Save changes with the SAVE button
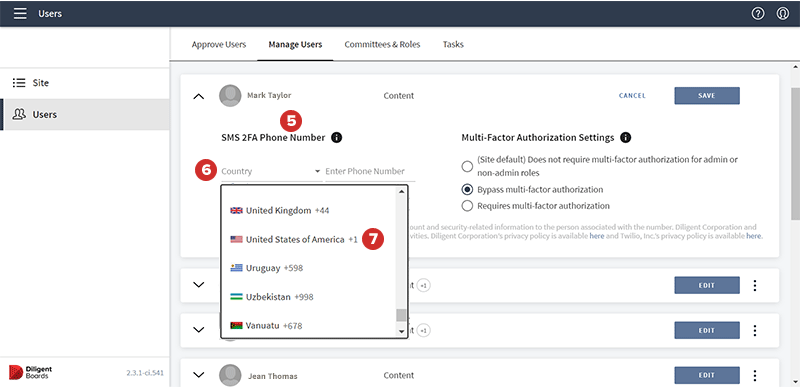 (x=707, y=95)
